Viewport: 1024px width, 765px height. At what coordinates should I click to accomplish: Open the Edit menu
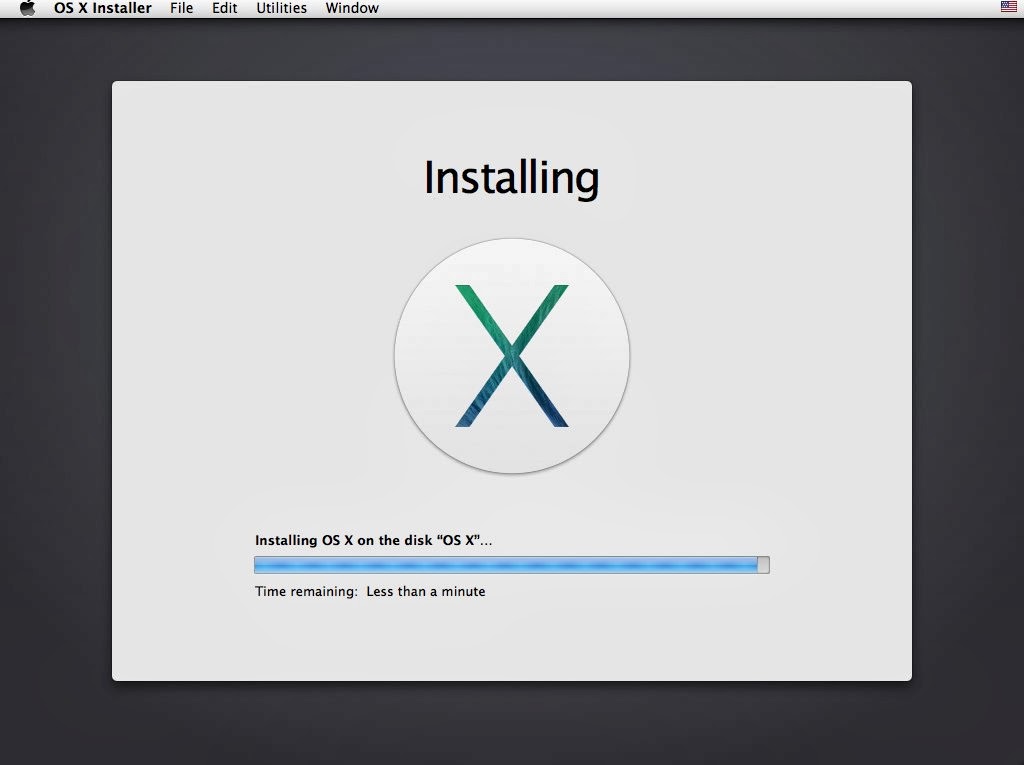pos(225,8)
